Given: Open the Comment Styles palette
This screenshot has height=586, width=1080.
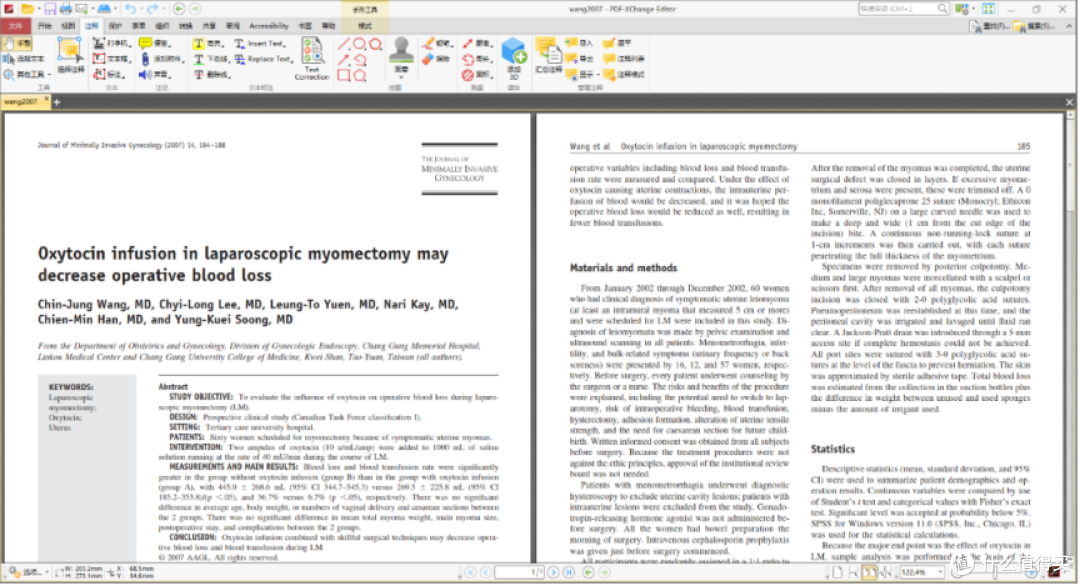Looking at the screenshot, I should (624, 74).
